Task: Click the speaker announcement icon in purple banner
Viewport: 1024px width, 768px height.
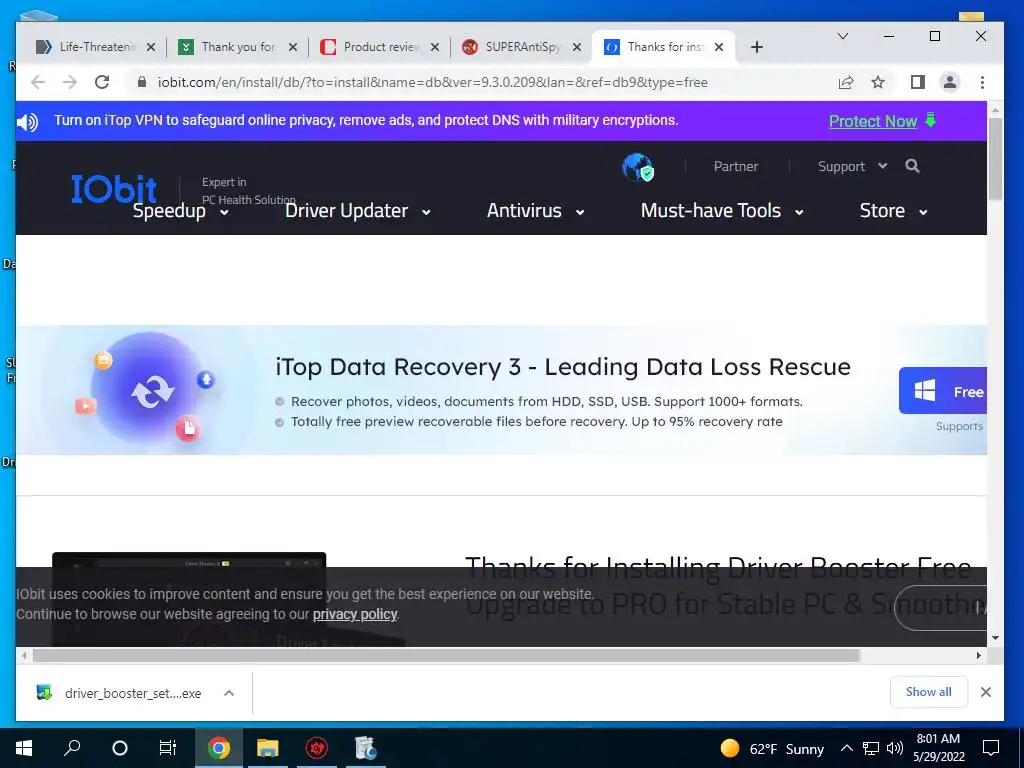Action: [x=27, y=121]
